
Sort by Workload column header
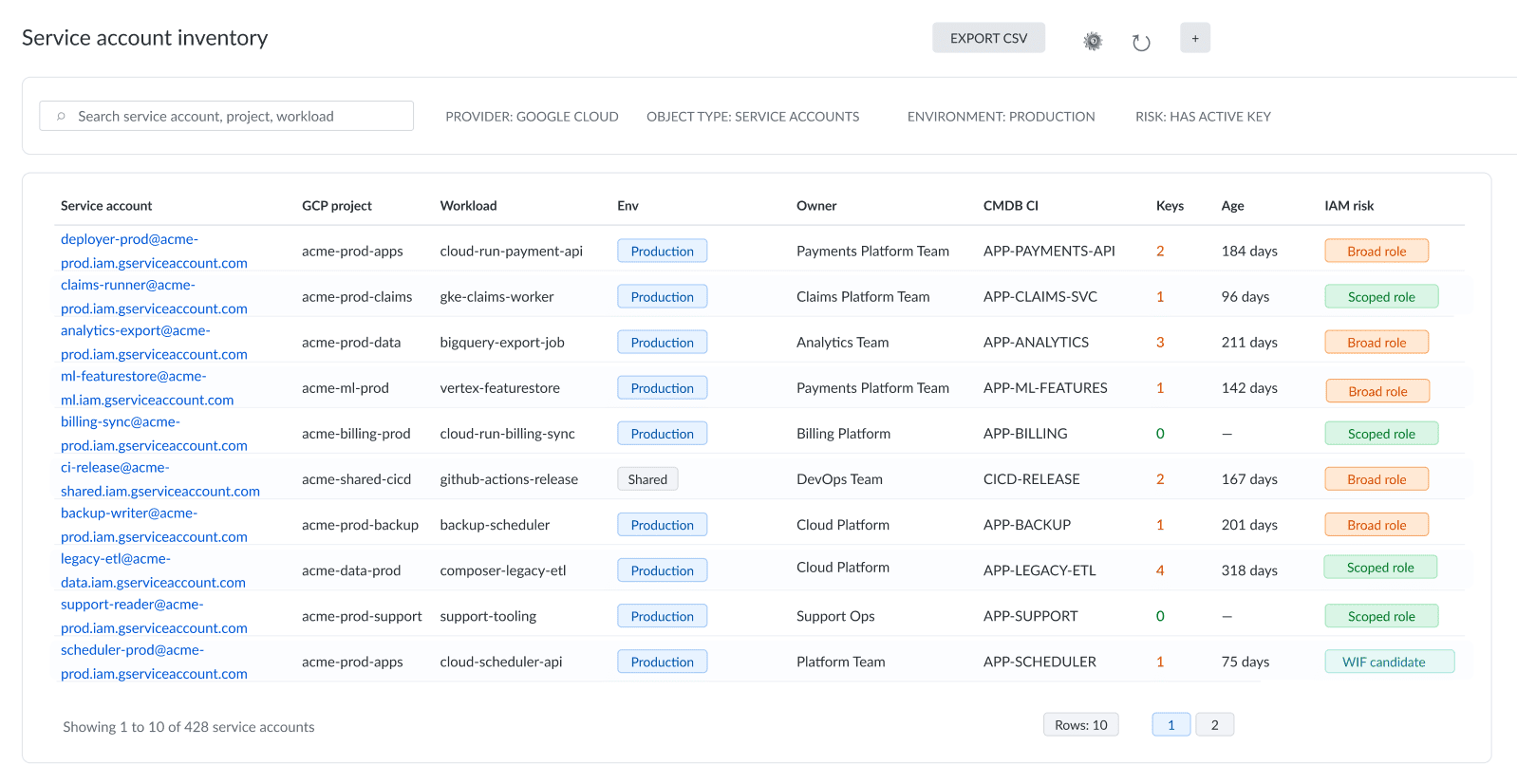point(468,206)
